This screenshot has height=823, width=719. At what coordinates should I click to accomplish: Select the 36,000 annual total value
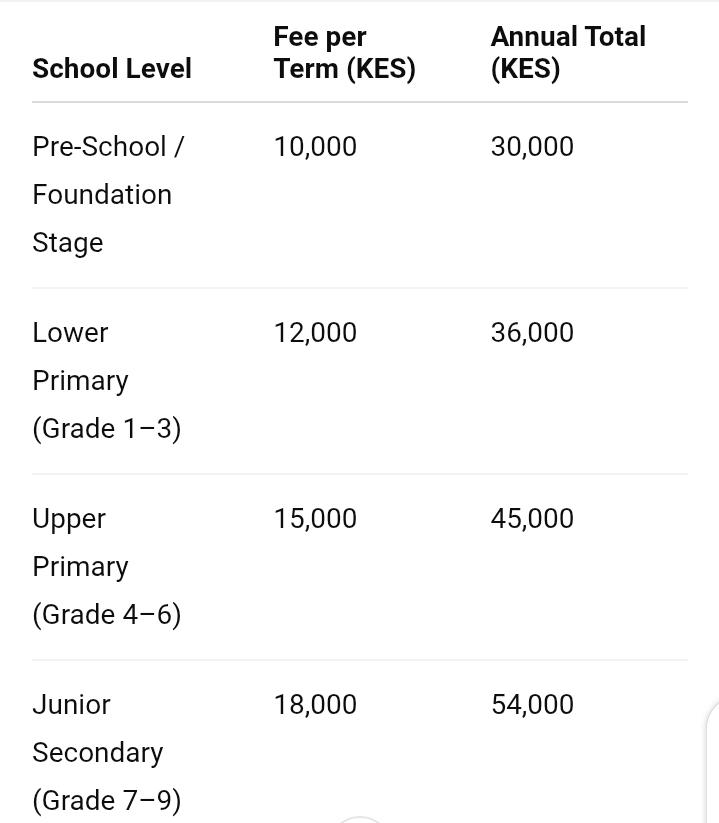532,333
